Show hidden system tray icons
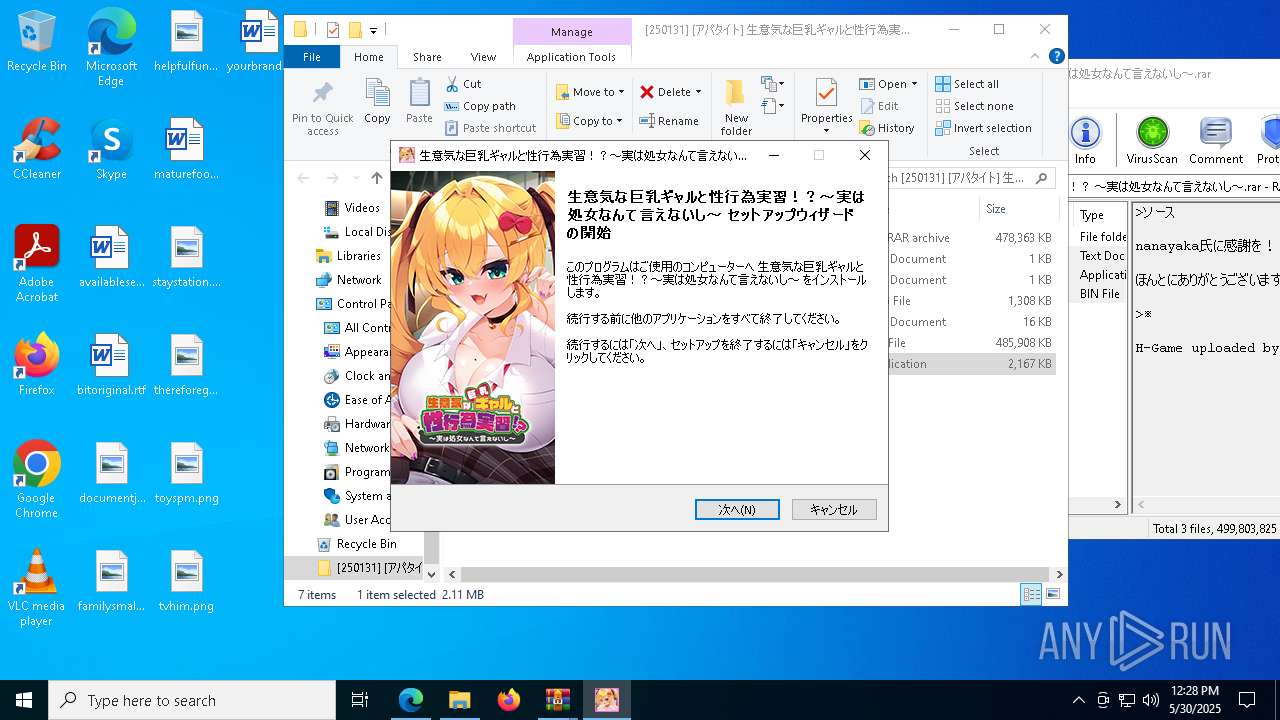 pos(1078,700)
